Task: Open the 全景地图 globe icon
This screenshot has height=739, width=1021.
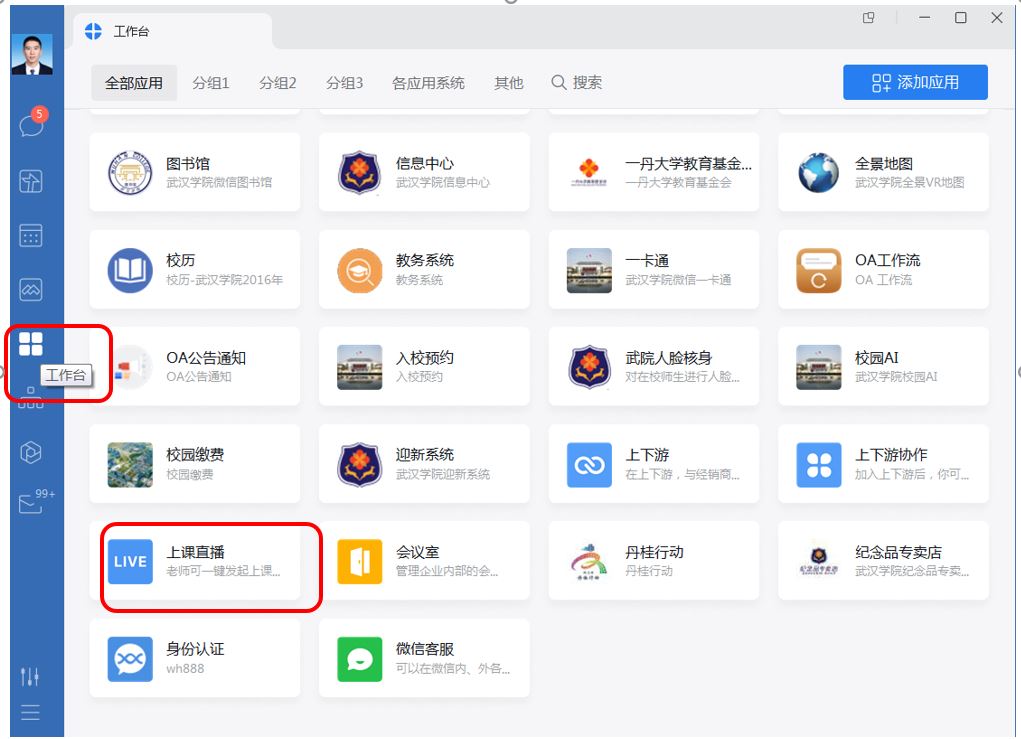Action: tap(818, 173)
